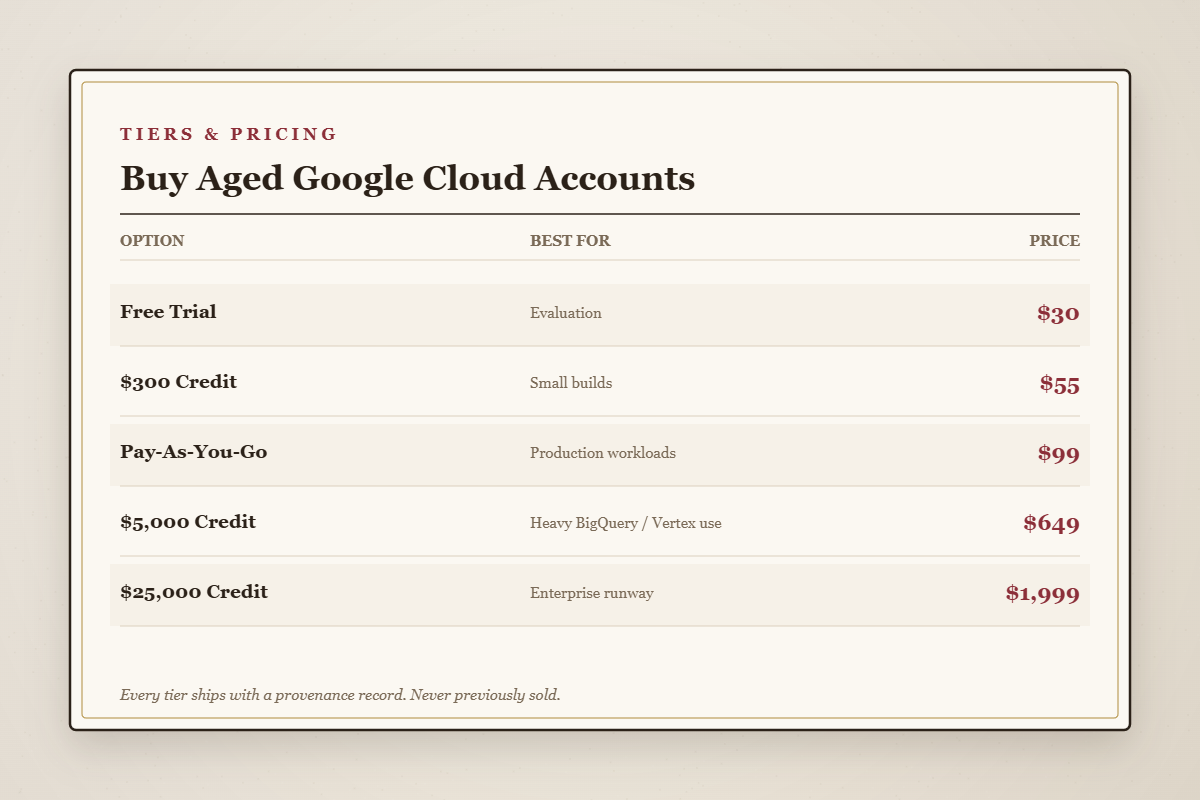Screen dimensions: 1200x800
Task: Click the $55 price
Action: point(1059,383)
